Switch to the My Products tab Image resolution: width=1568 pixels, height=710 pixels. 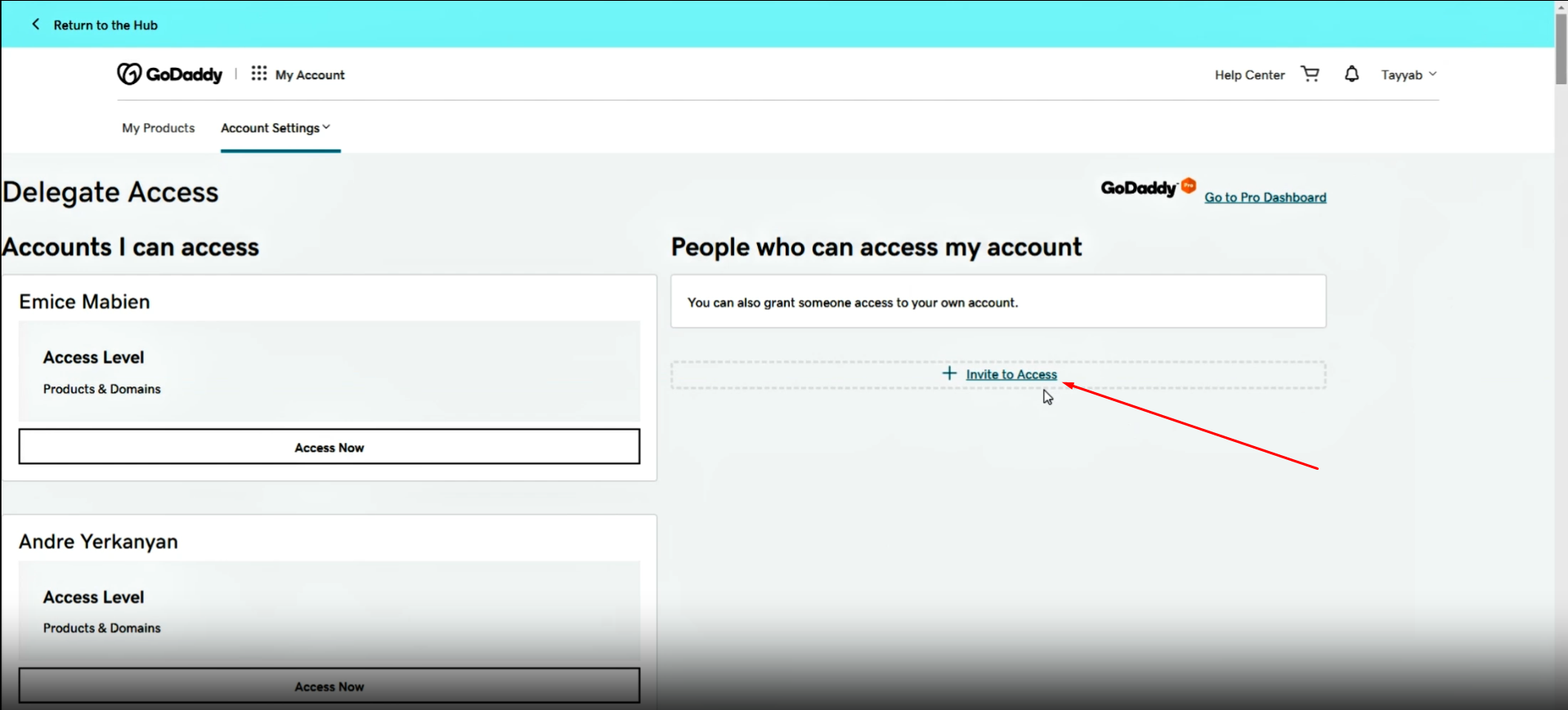point(159,128)
